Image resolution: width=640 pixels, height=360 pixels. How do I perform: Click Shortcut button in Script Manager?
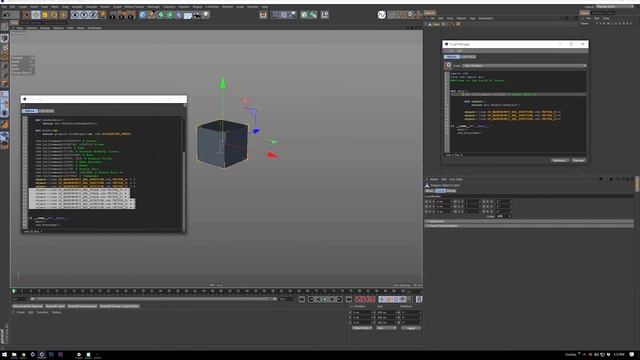pyautogui.click(x=560, y=160)
